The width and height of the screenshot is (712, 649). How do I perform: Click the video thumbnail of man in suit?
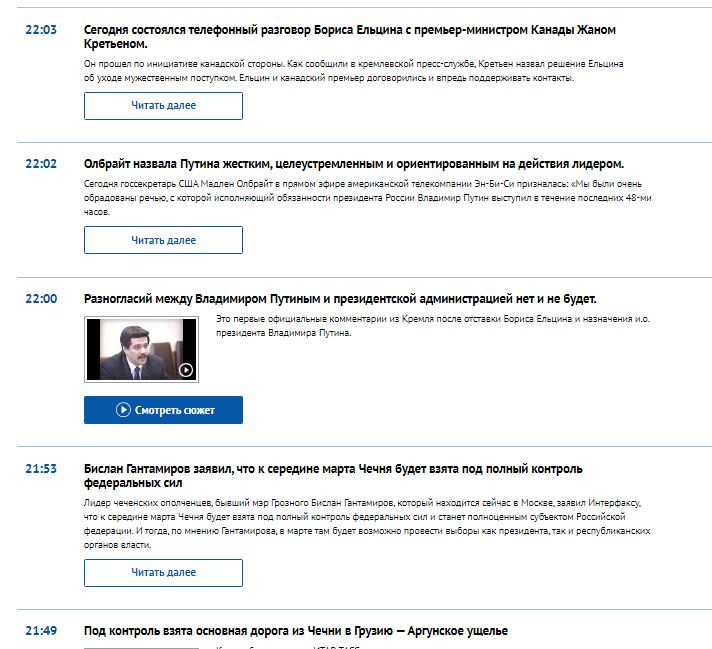(x=141, y=349)
